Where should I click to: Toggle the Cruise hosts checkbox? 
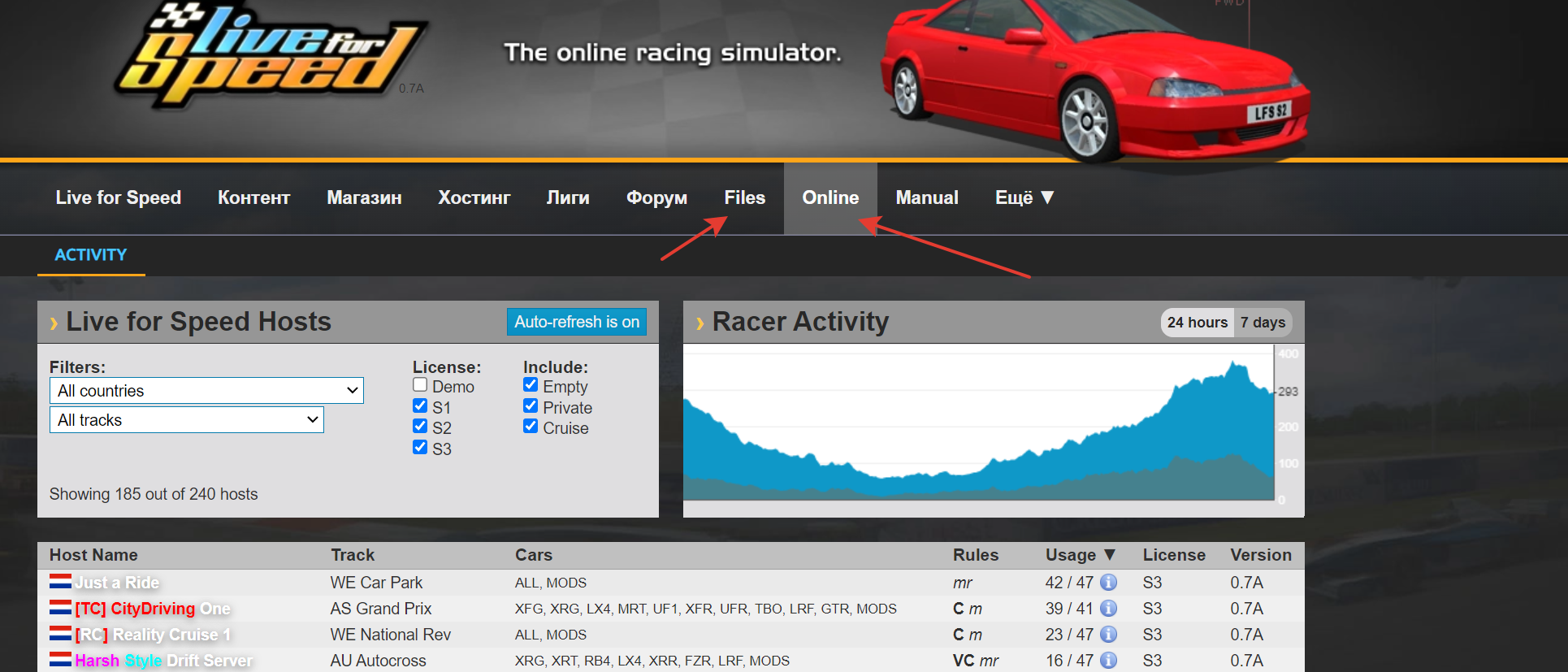531,427
